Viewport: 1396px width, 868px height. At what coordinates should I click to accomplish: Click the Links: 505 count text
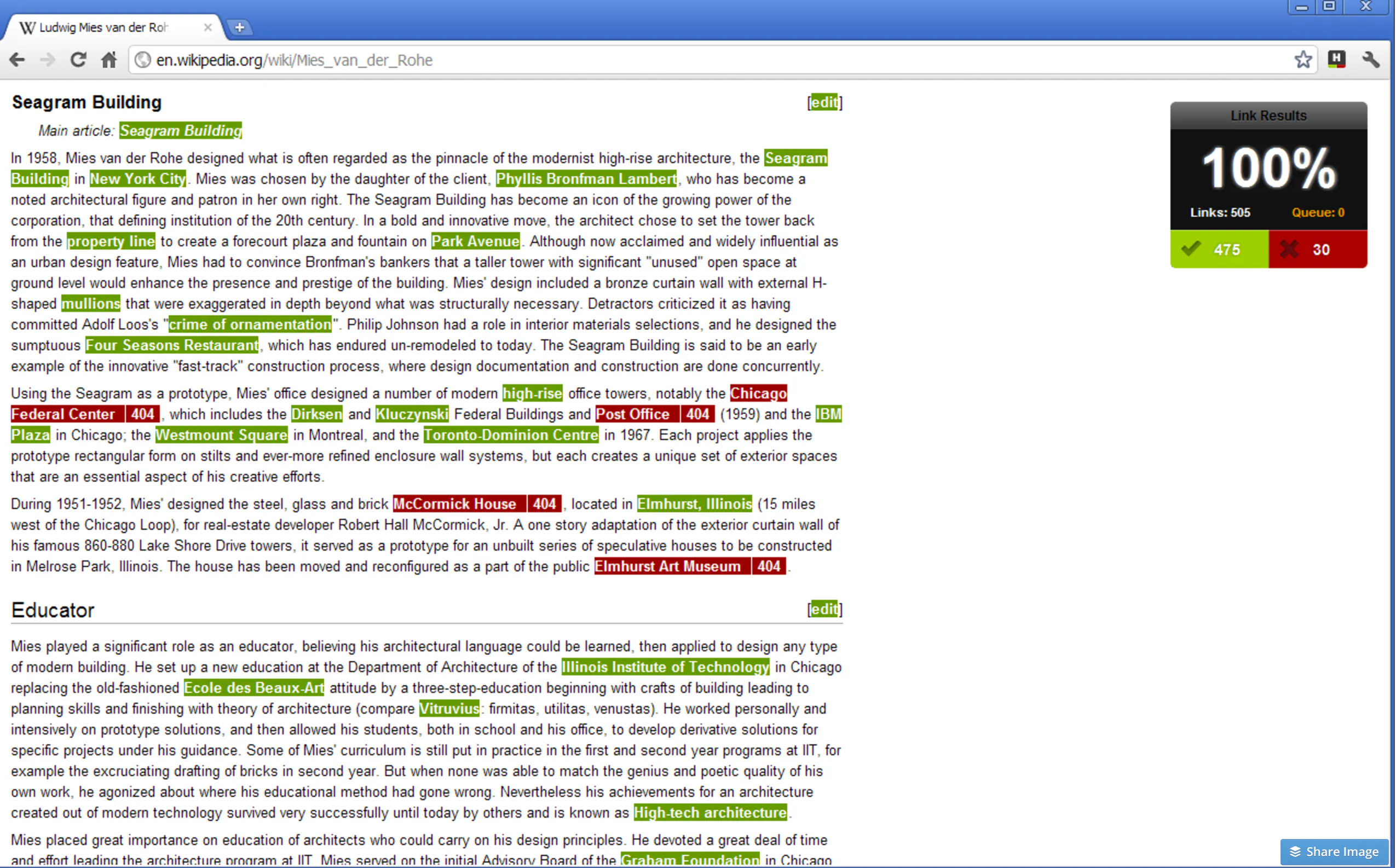pos(1220,212)
